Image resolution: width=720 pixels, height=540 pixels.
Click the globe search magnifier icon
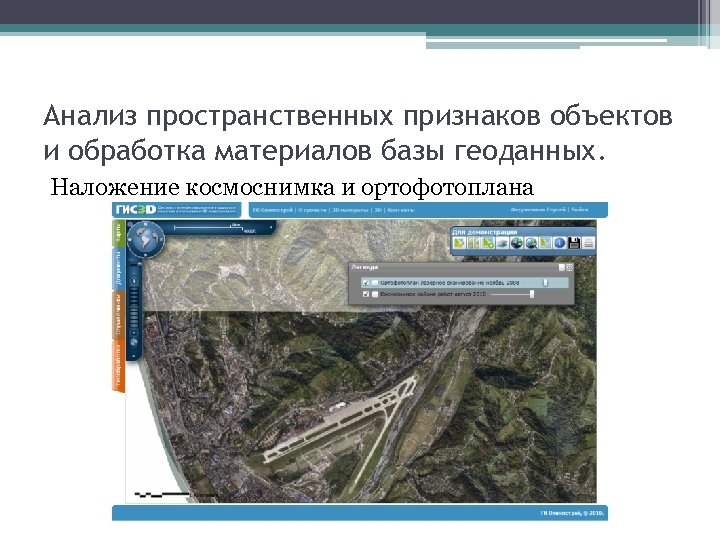click(531, 243)
